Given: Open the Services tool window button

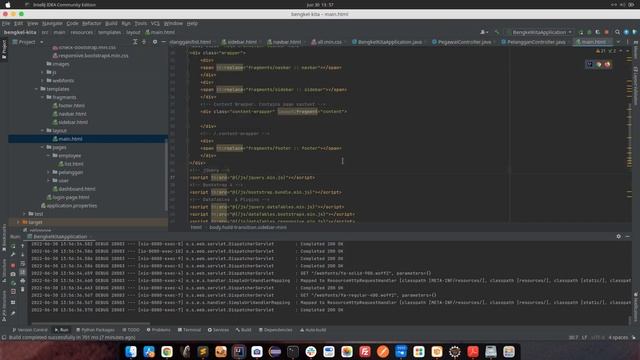Looking at the screenshot, I should pos(218,330).
